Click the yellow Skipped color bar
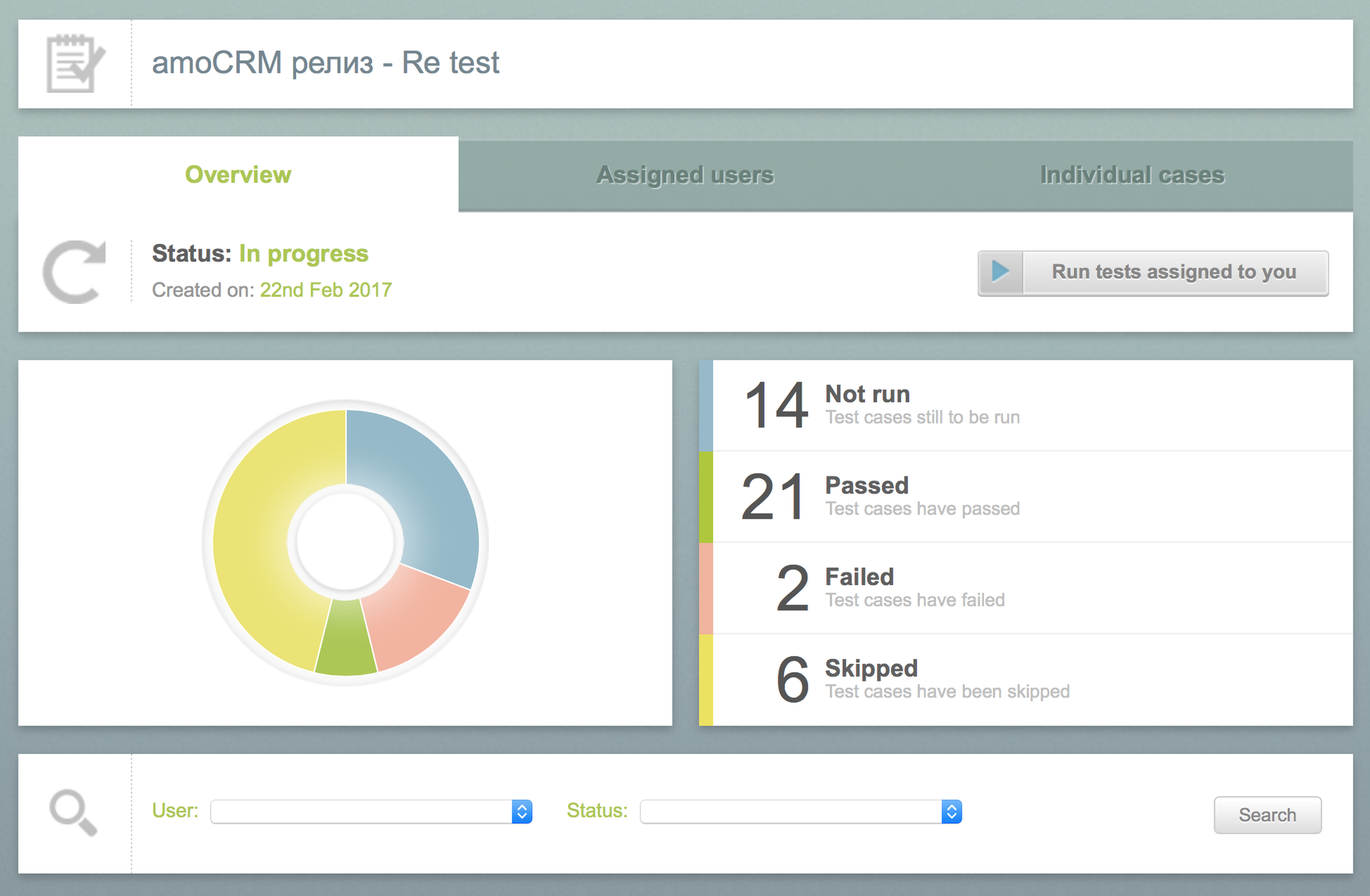This screenshot has width=1370, height=896. pos(706,680)
